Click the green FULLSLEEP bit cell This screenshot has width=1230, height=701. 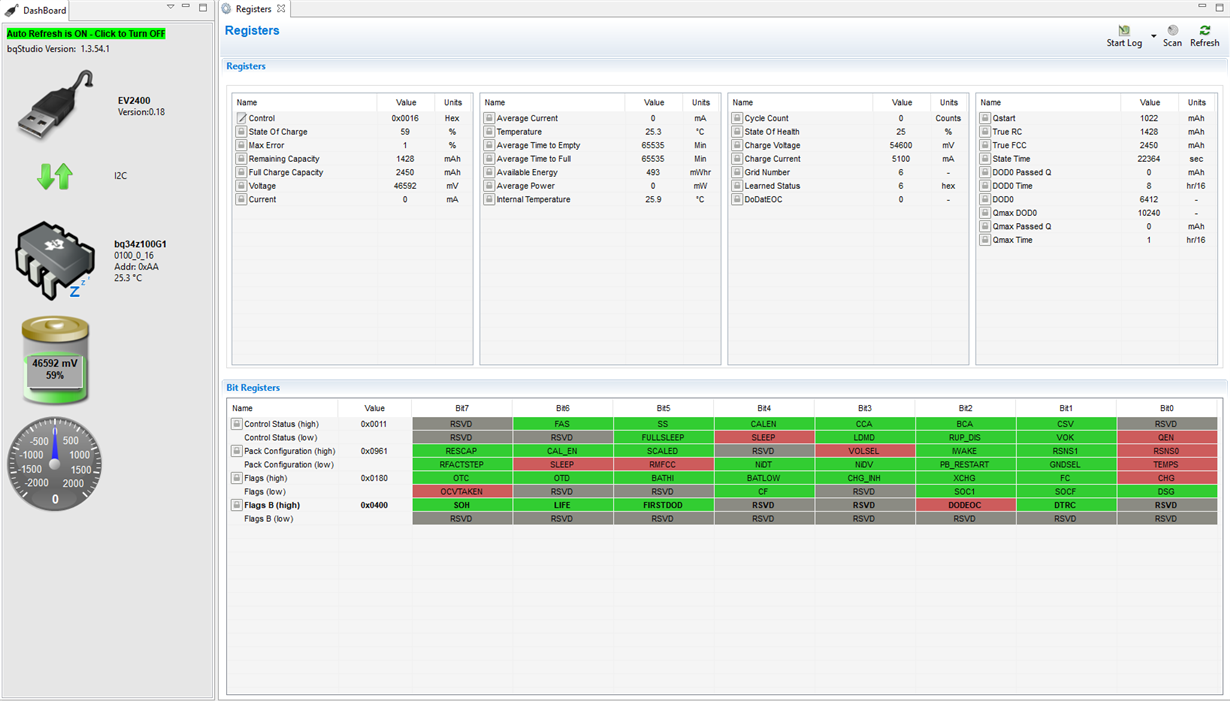[x=663, y=438]
